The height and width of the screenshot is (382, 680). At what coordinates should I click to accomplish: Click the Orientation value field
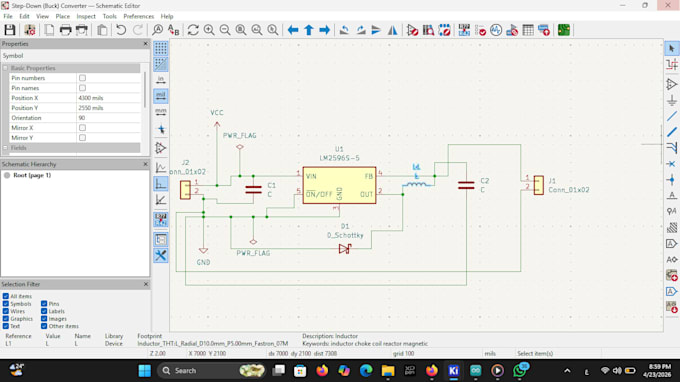109,118
